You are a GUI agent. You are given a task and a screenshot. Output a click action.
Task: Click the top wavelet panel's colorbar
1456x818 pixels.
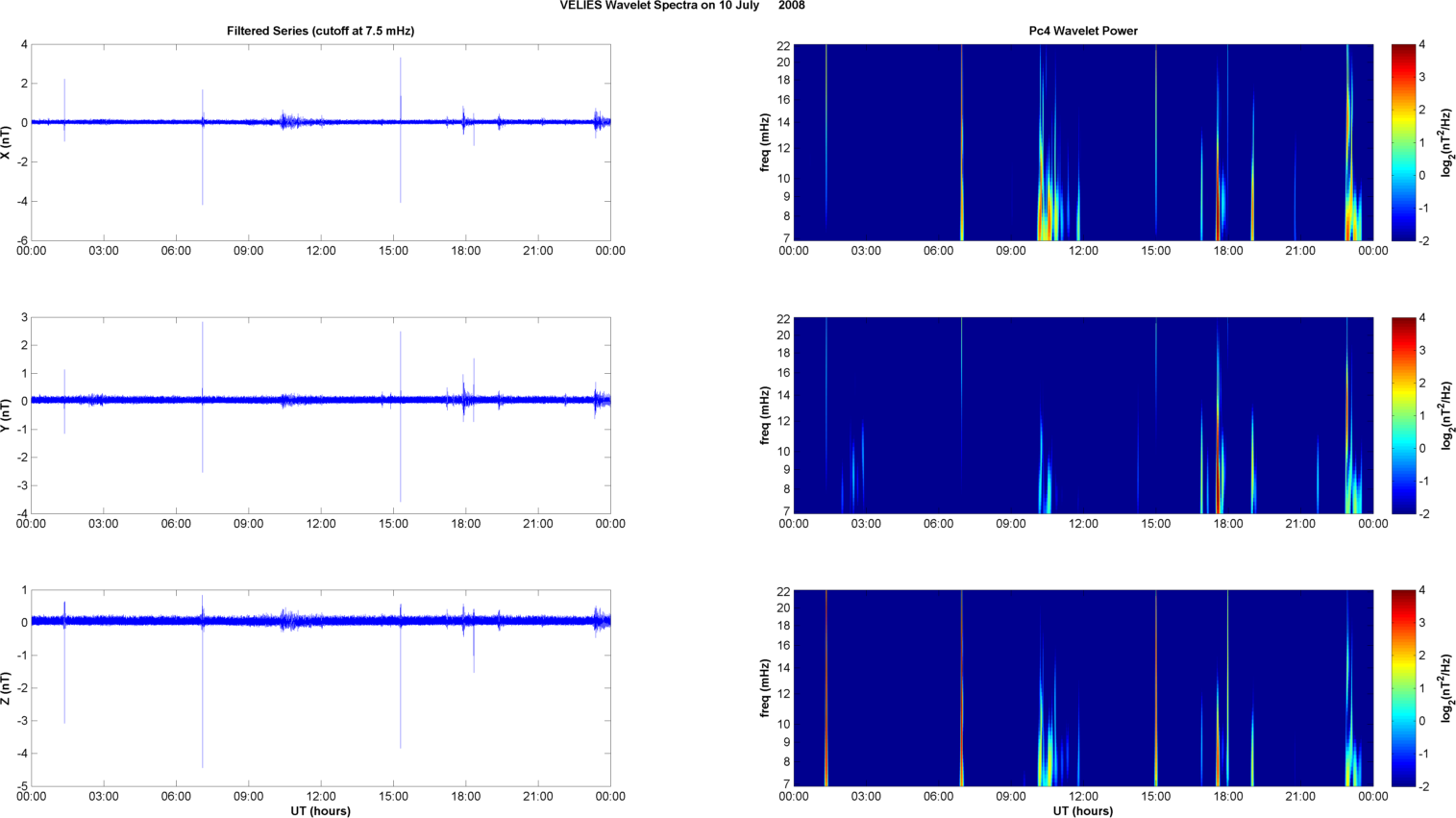(1403, 142)
